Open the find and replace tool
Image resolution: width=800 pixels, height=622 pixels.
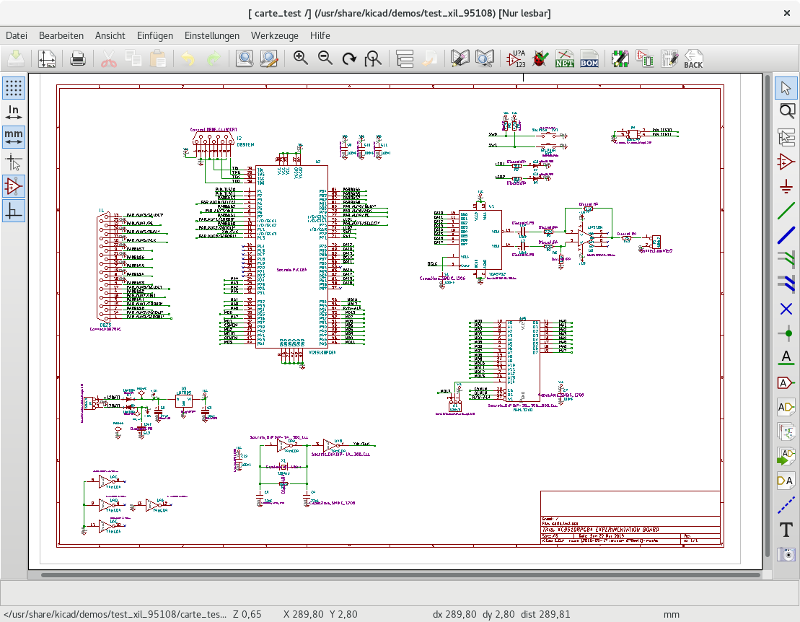(269, 59)
